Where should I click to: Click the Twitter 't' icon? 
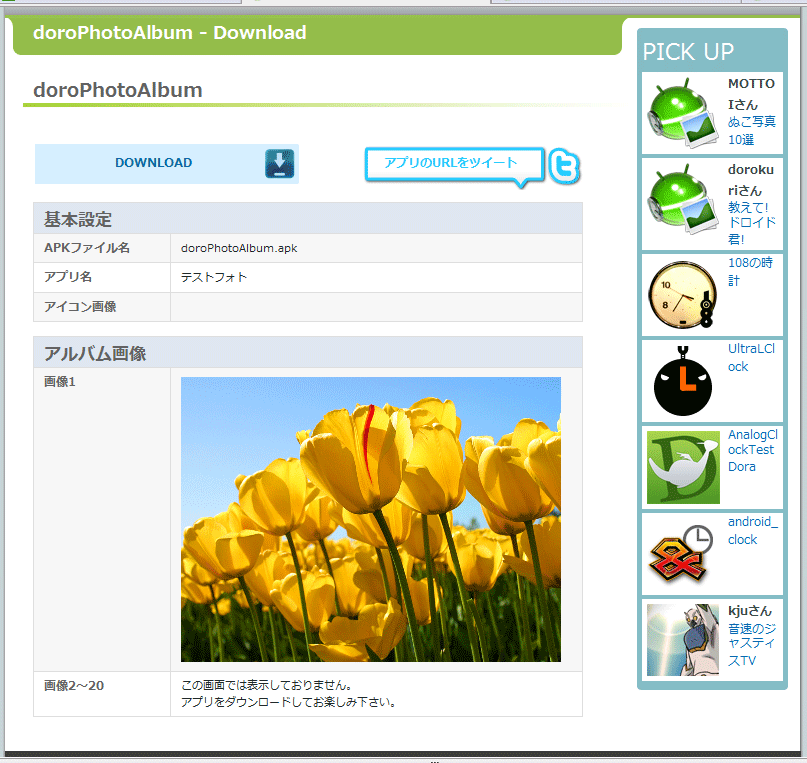(564, 166)
